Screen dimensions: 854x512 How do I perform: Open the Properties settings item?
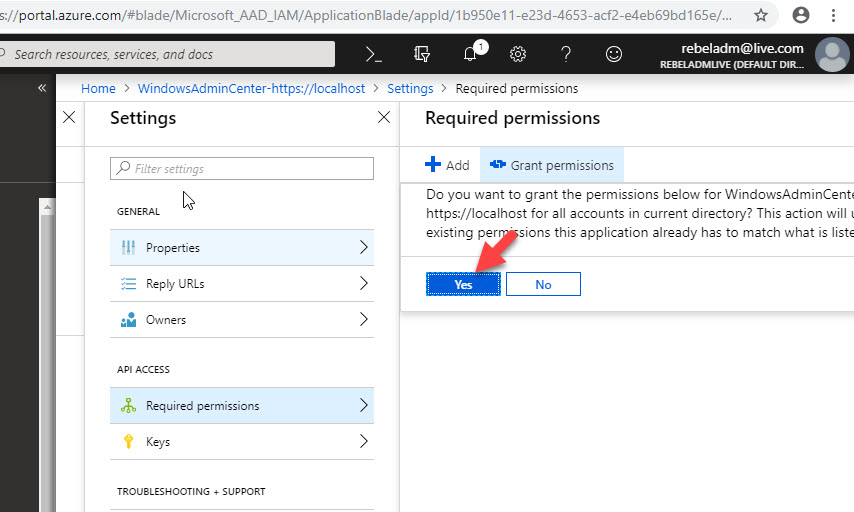pyautogui.click(x=242, y=248)
